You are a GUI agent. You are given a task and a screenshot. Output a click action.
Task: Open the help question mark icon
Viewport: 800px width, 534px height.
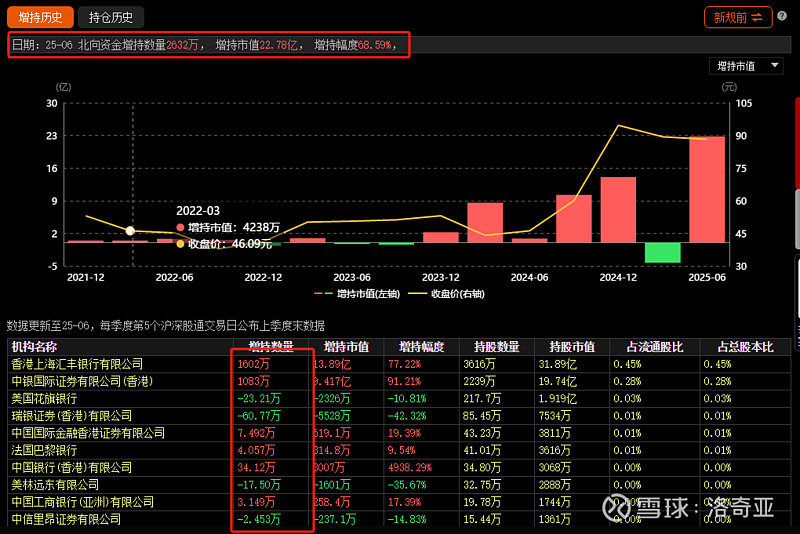point(782,16)
